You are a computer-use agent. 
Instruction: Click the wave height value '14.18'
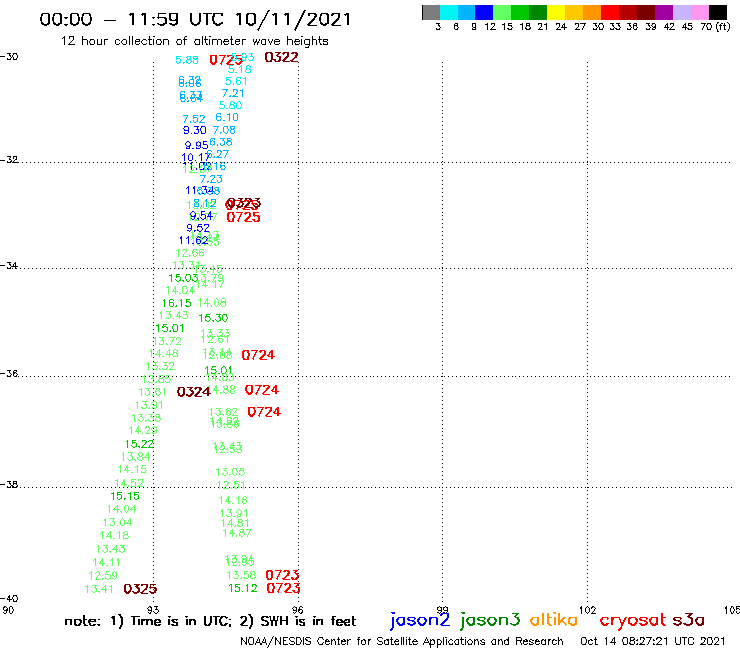click(114, 535)
